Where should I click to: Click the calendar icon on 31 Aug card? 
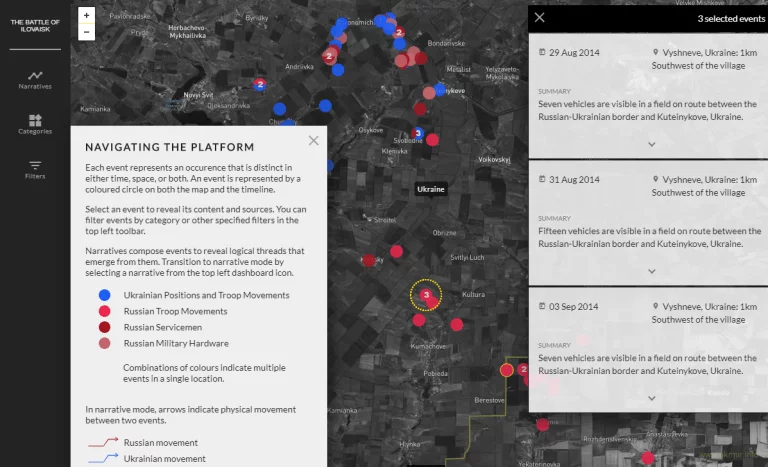coord(542,179)
